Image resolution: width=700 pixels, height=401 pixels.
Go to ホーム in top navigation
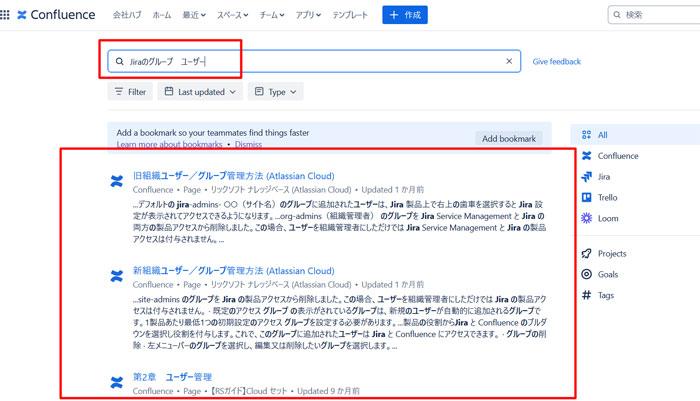tap(162, 15)
